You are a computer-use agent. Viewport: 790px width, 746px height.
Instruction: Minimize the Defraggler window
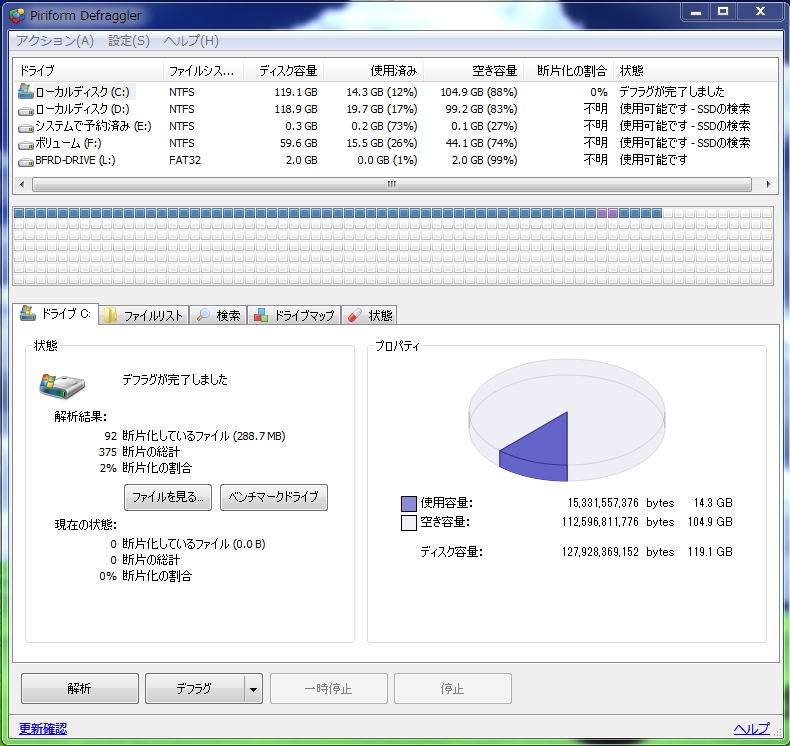pos(696,11)
